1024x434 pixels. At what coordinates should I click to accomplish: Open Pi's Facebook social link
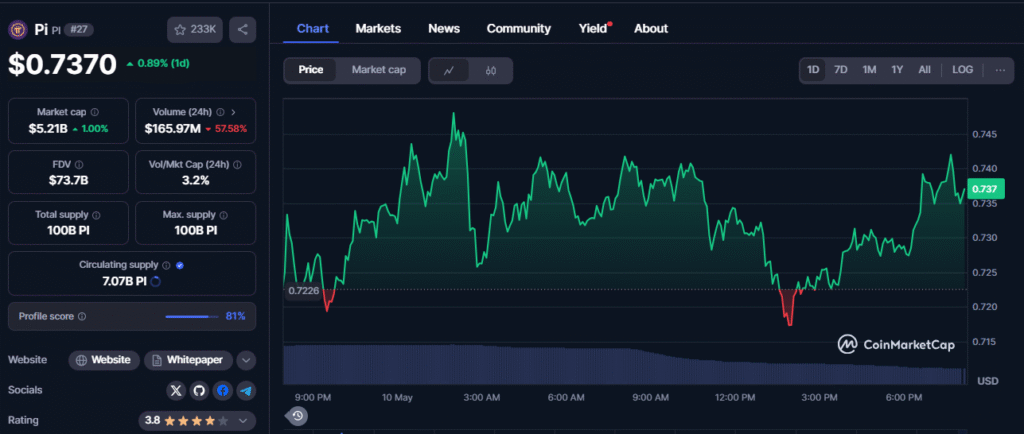(223, 390)
